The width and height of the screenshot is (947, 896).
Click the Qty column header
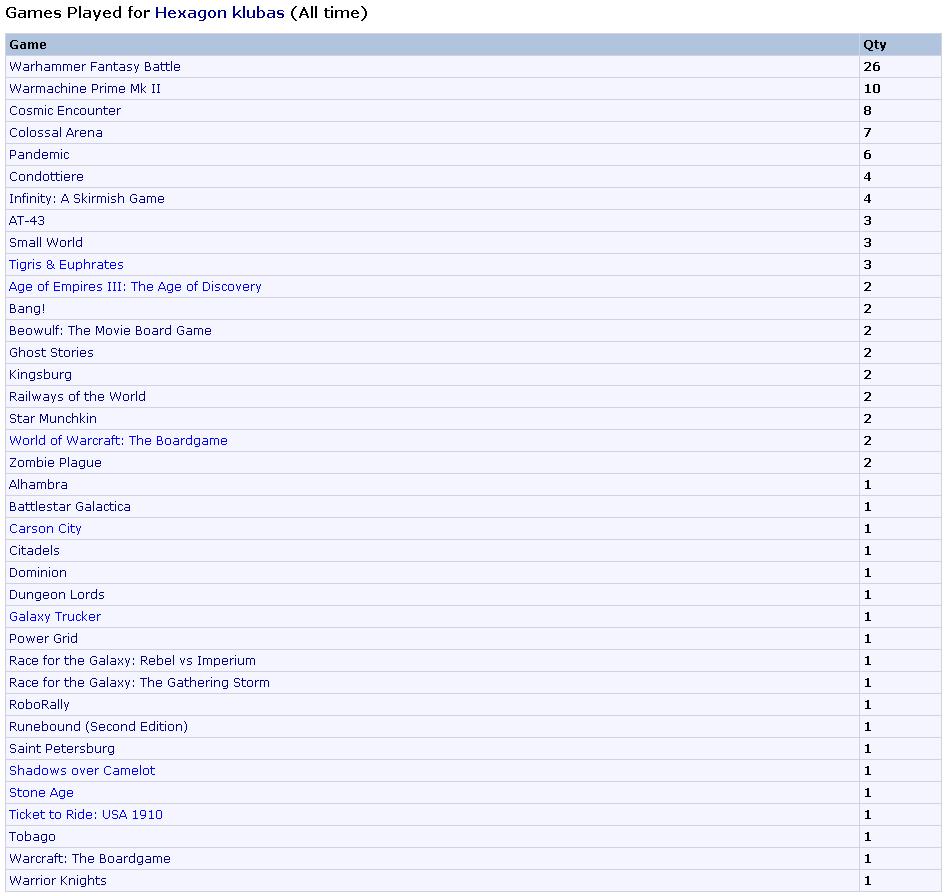pos(874,45)
